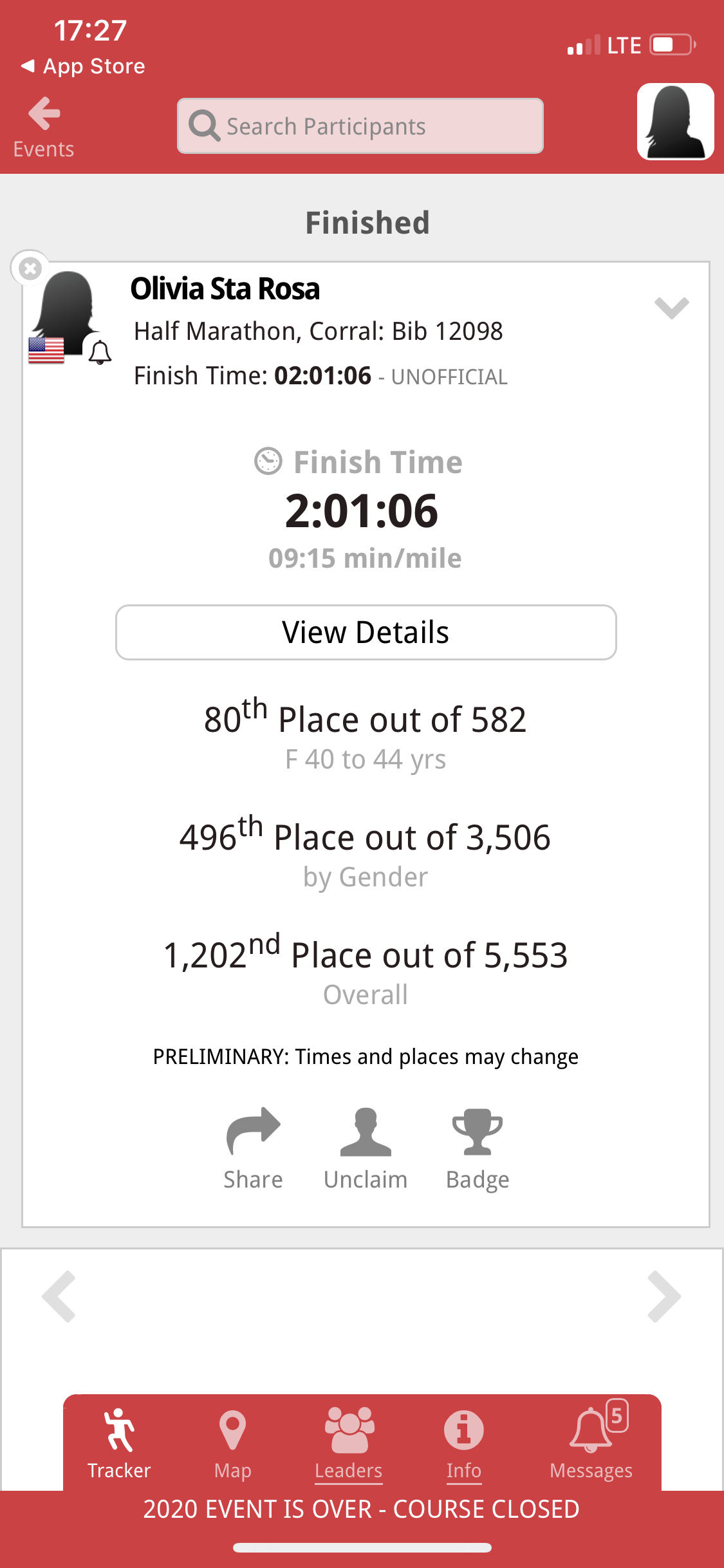Expand the participant card chevron
The width and height of the screenshot is (724, 1568).
pyautogui.click(x=671, y=308)
